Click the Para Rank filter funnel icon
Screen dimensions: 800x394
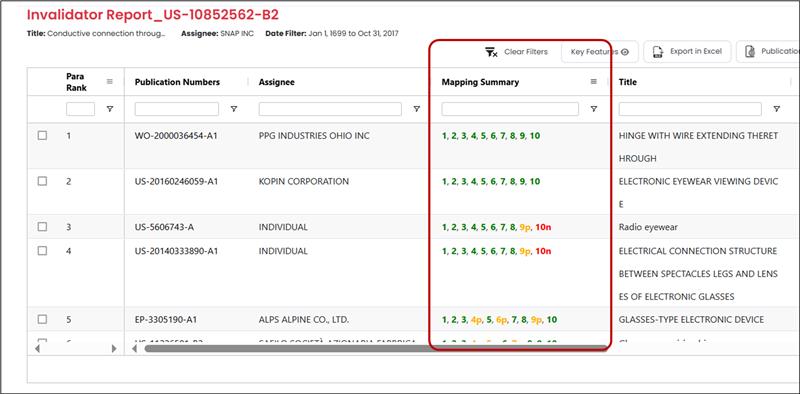click(110, 109)
